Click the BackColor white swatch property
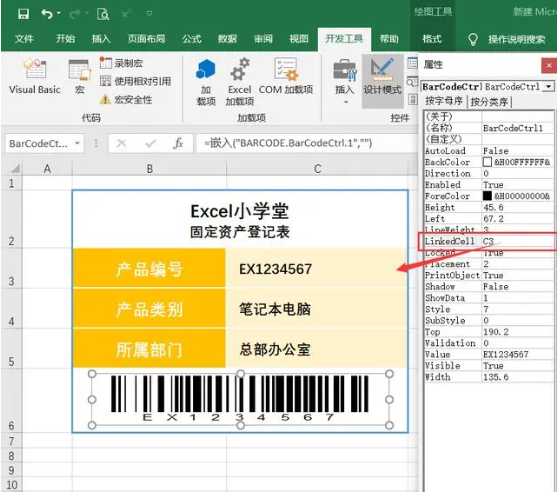Image resolution: width=559 pixels, height=497 pixels. [487, 162]
